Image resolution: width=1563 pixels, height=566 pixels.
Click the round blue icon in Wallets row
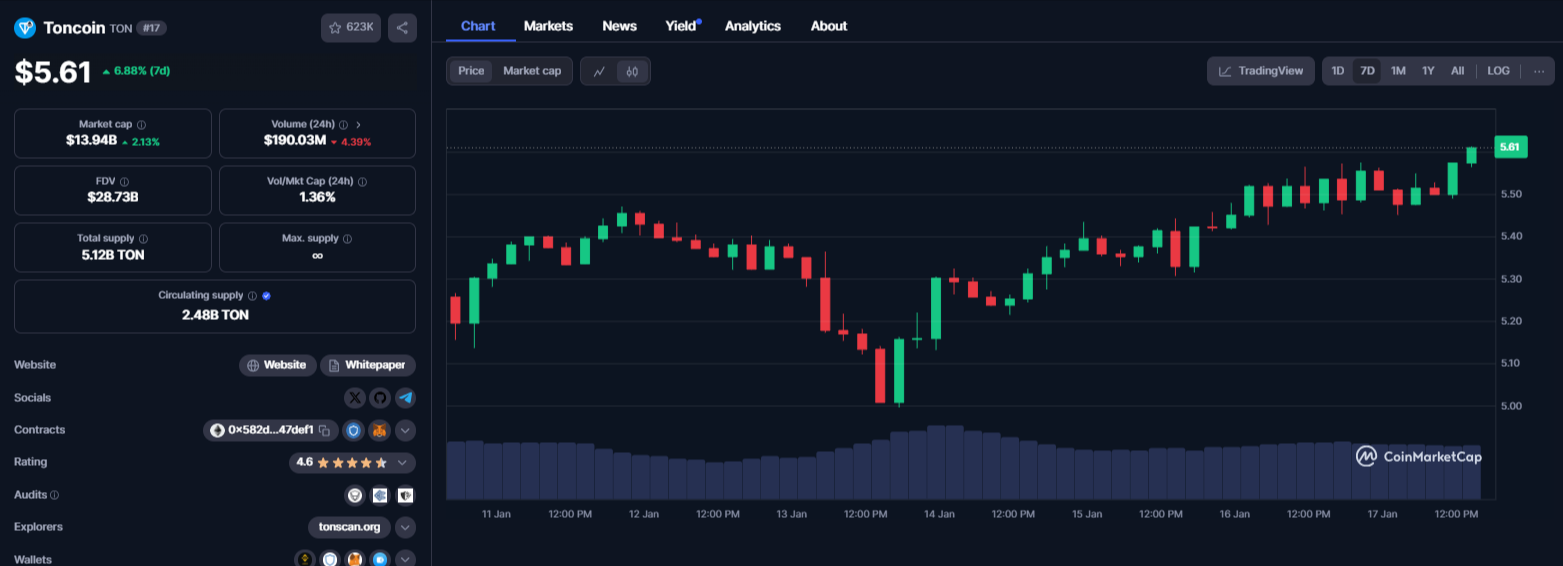(380, 559)
